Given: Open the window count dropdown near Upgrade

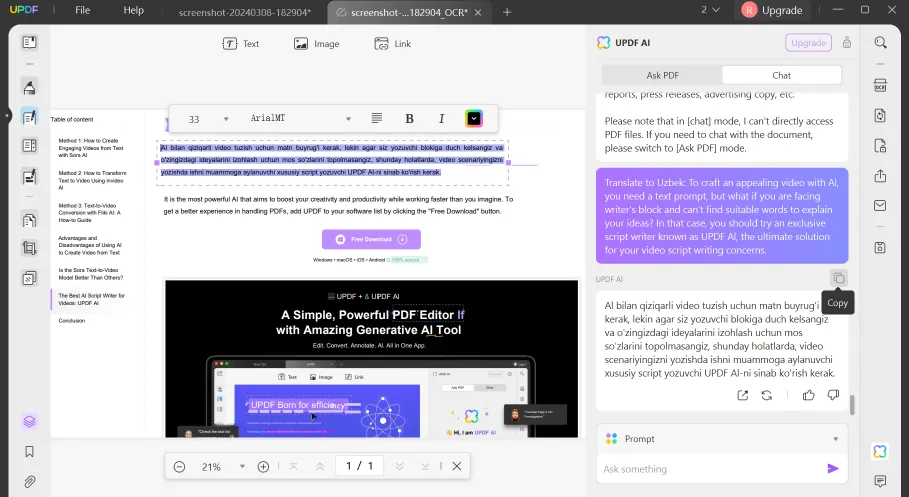Looking at the screenshot, I should (710, 10).
